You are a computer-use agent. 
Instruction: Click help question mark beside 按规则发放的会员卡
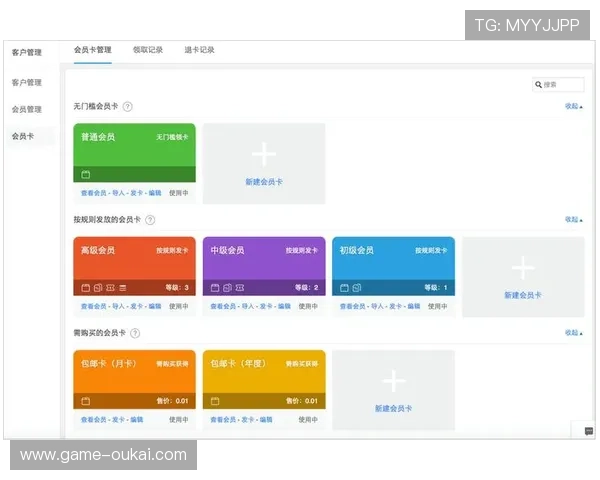click(x=150, y=220)
